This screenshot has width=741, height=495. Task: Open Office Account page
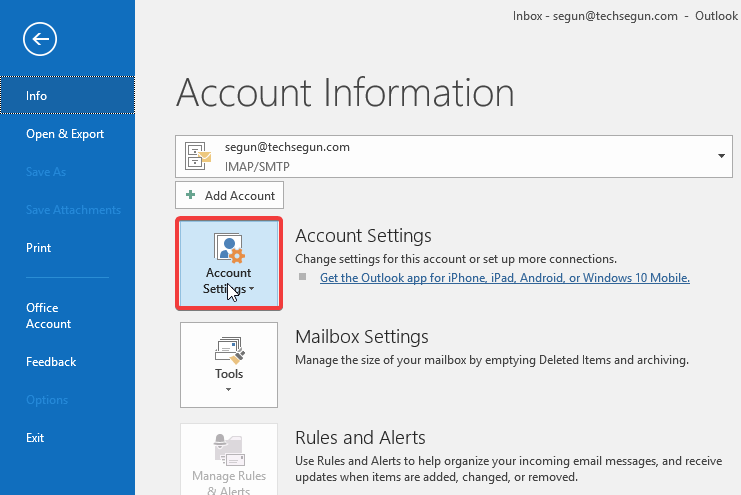pos(67,315)
